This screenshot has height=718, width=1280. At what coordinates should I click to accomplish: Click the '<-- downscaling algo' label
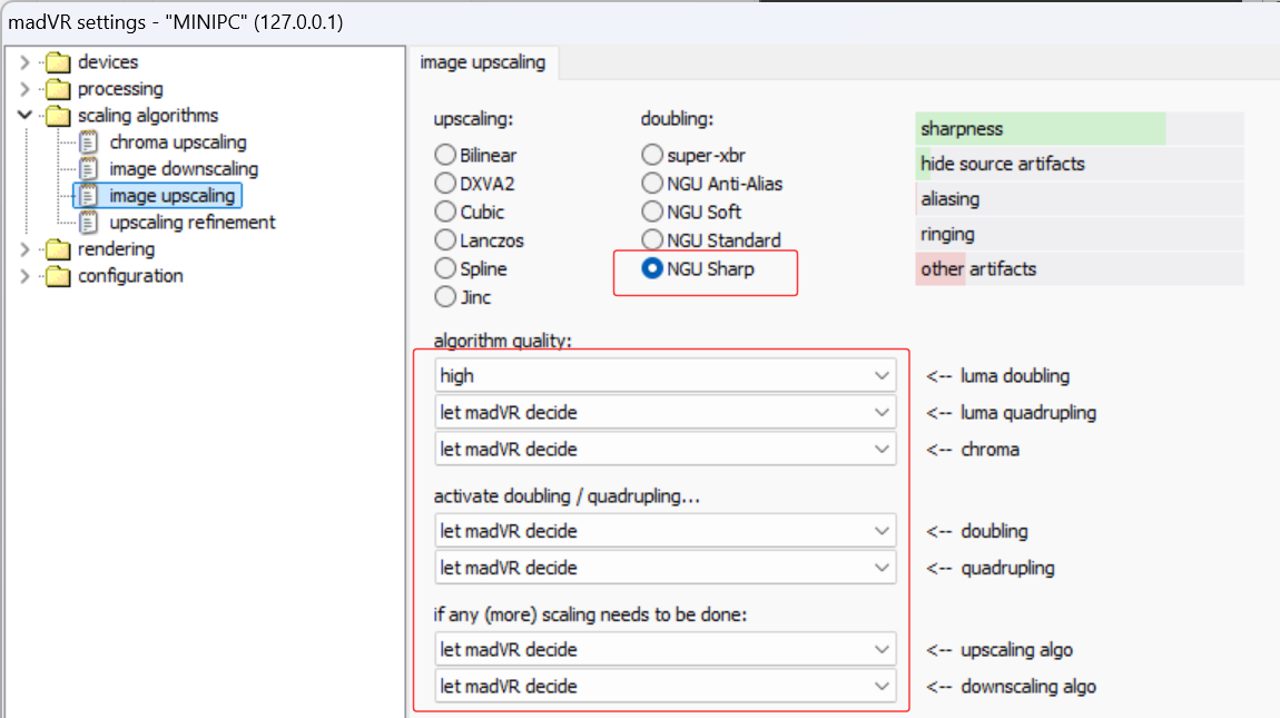1010,686
